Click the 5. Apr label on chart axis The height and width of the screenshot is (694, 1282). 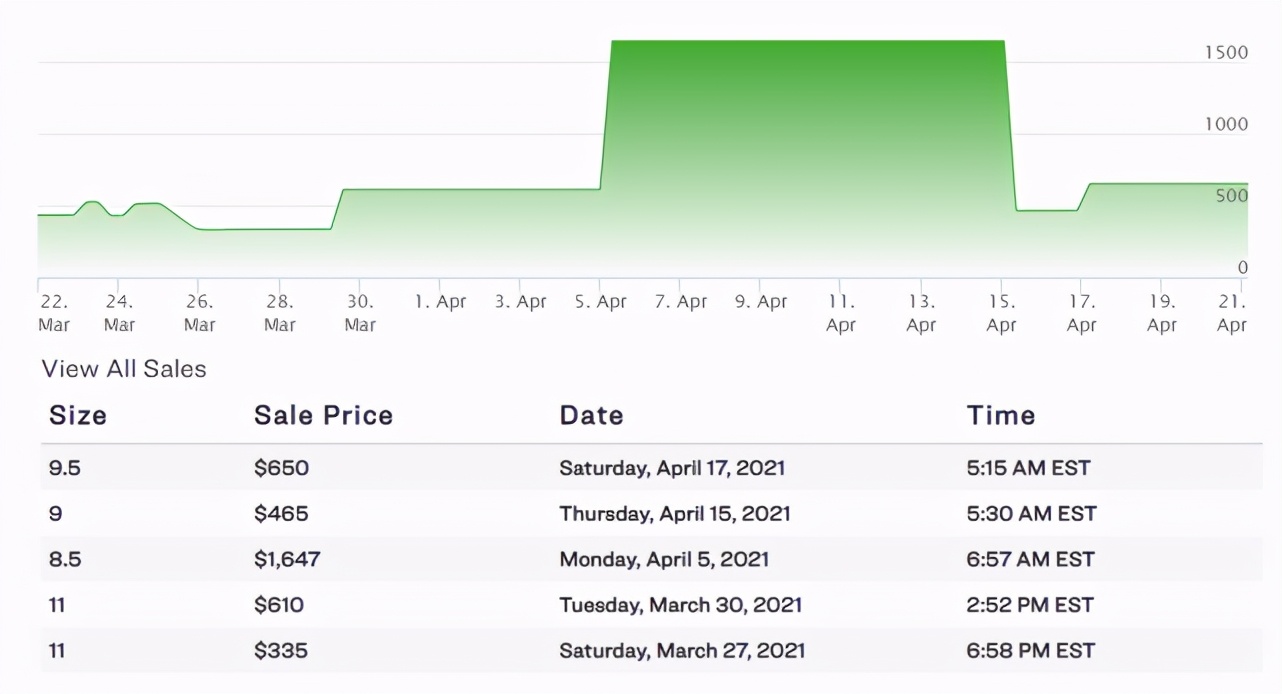tap(600, 302)
